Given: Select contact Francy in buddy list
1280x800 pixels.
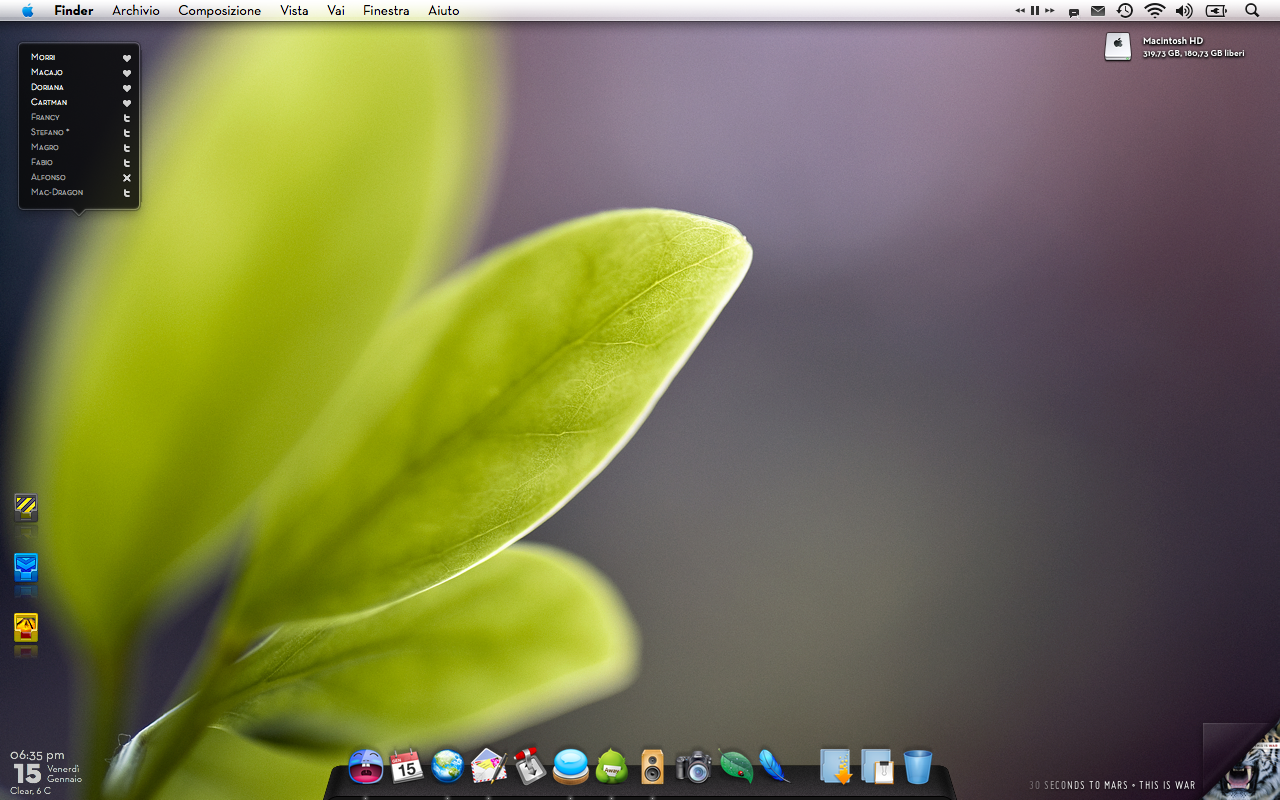Looking at the screenshot, I should tap(45, 117).
